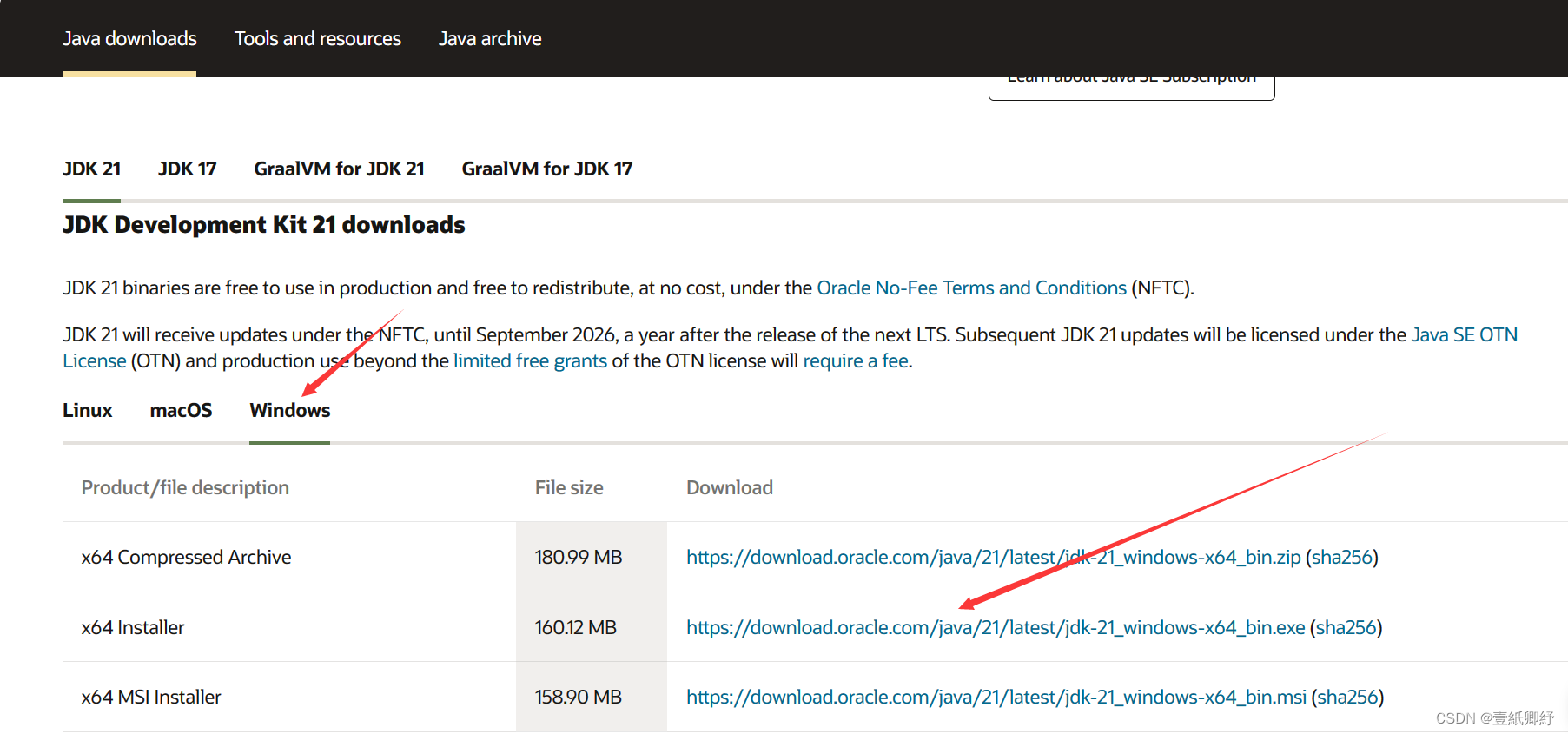Download the windows-x64_bin.zip archive
Image resolution: width=1568 pixels, height=734 pixels.
pyautogui.click(x=993, y=557)
